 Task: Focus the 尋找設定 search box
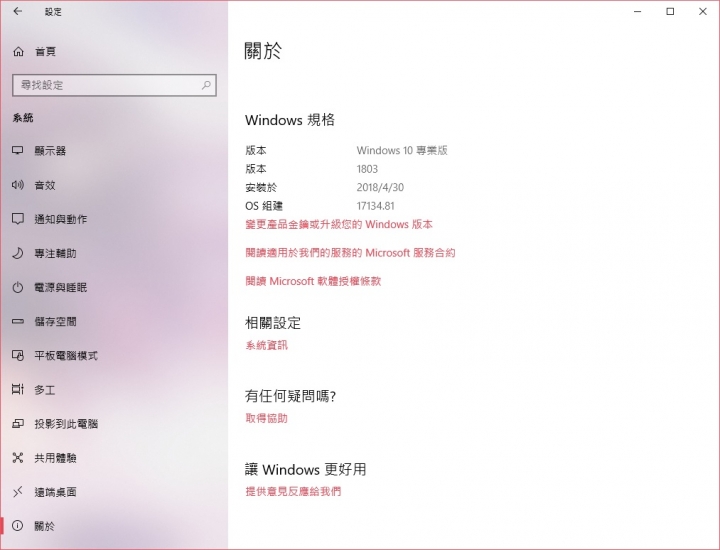point(114,85)
